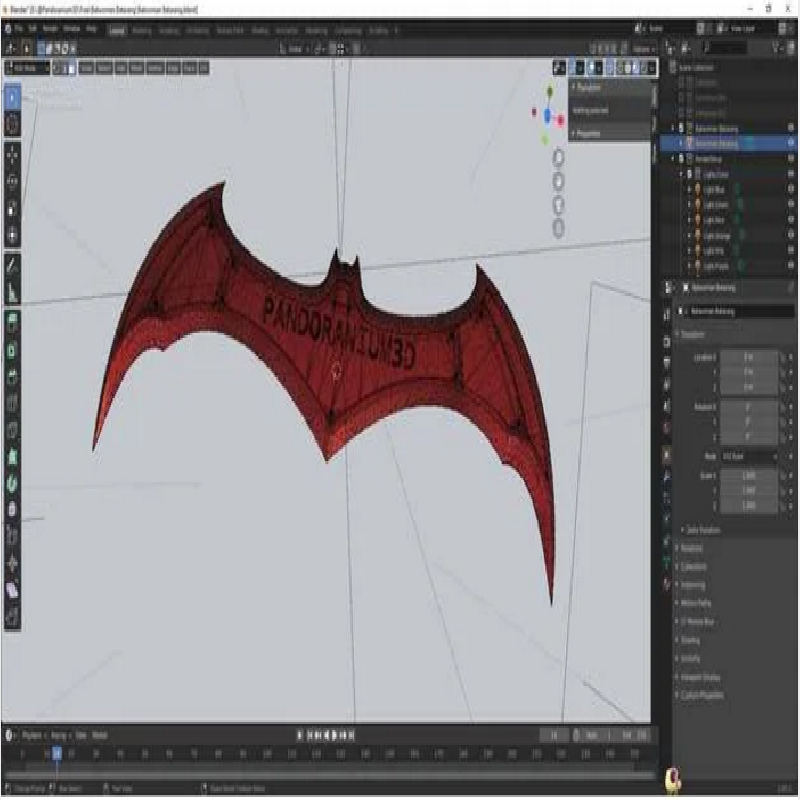Click the outliner search field
The image size is (800, 800).
pos(724,48)
